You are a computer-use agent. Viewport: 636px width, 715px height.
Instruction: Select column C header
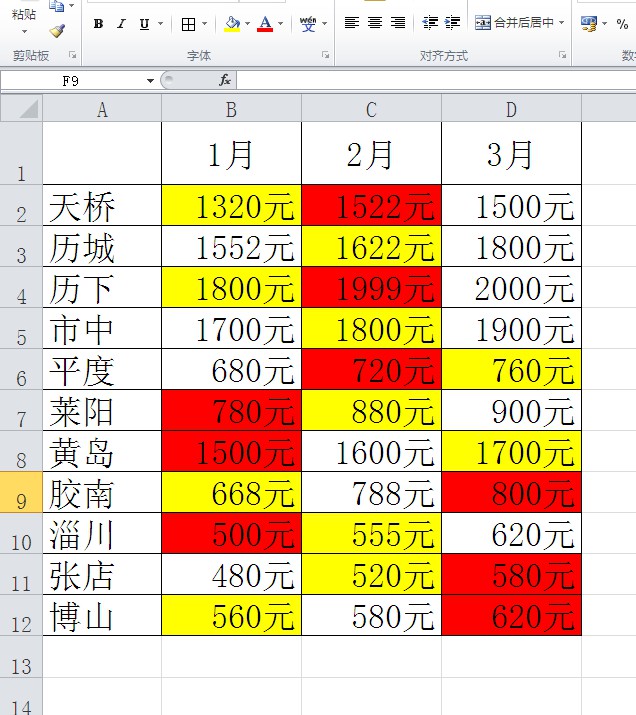[x=371, y=109]
